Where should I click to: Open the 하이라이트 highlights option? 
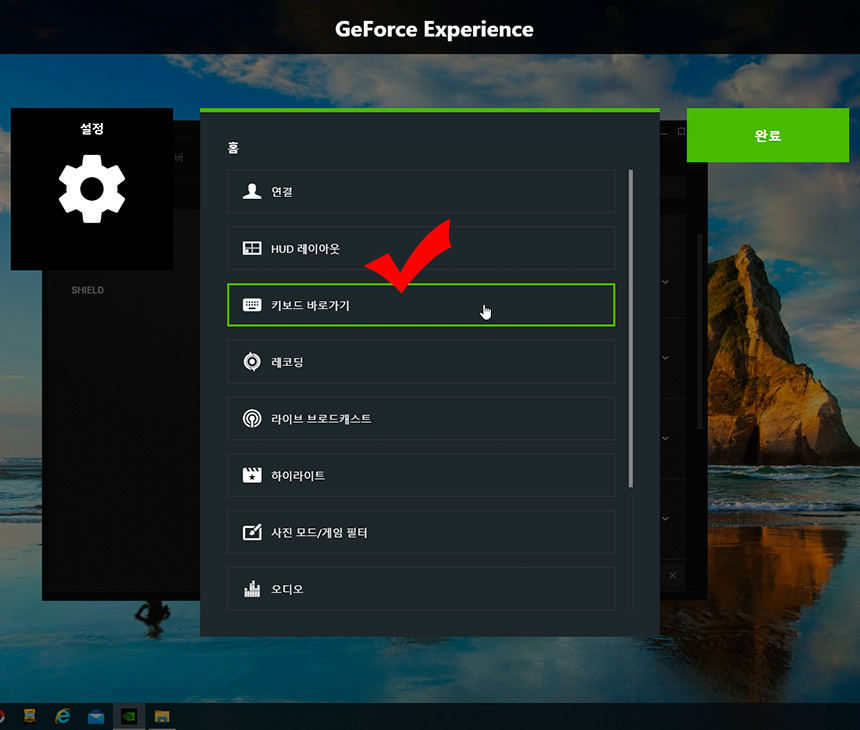(x=421, y=476)
